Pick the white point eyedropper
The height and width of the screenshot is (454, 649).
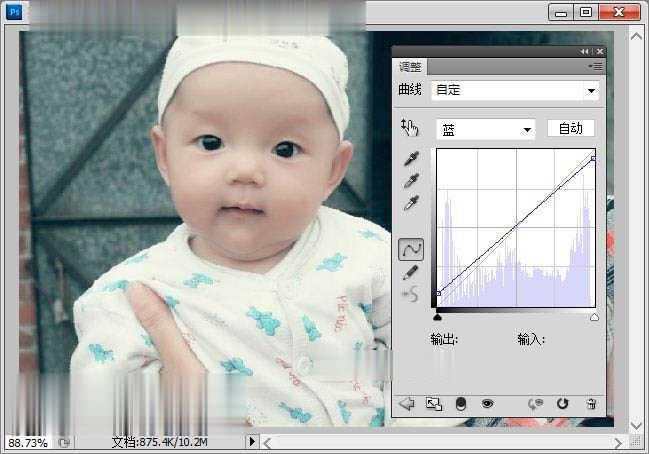click(x=411, y=203)
